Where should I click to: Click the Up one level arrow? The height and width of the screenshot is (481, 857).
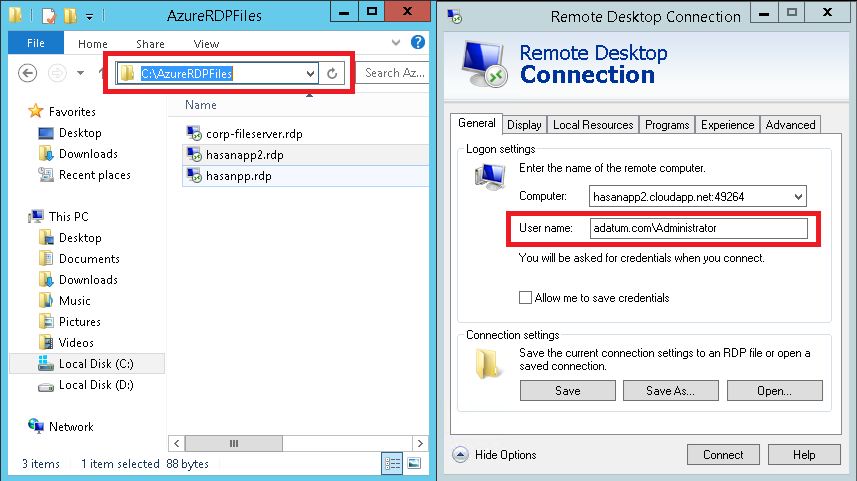pos(101,73)
